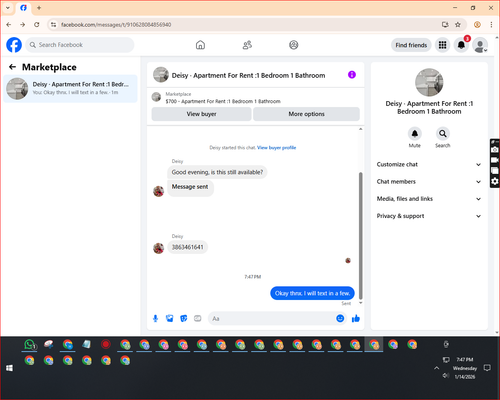
Task: Open Chrome three-dot menu
Action: pos(491,25)
